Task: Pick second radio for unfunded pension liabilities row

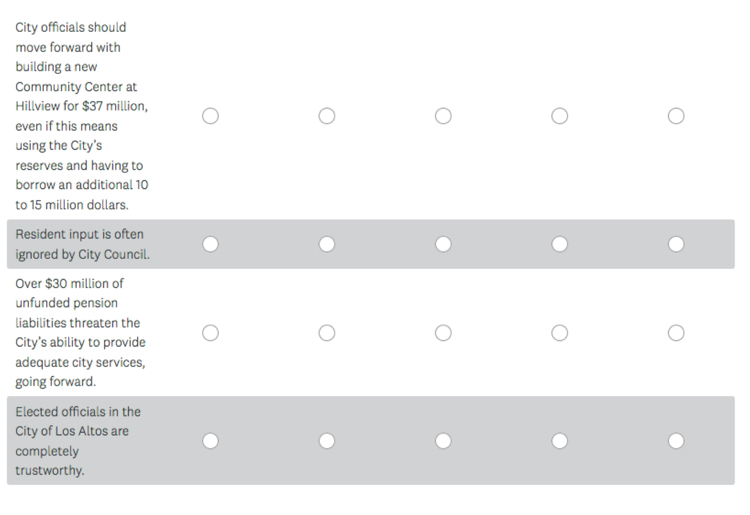Action: (x=327, y=333)
